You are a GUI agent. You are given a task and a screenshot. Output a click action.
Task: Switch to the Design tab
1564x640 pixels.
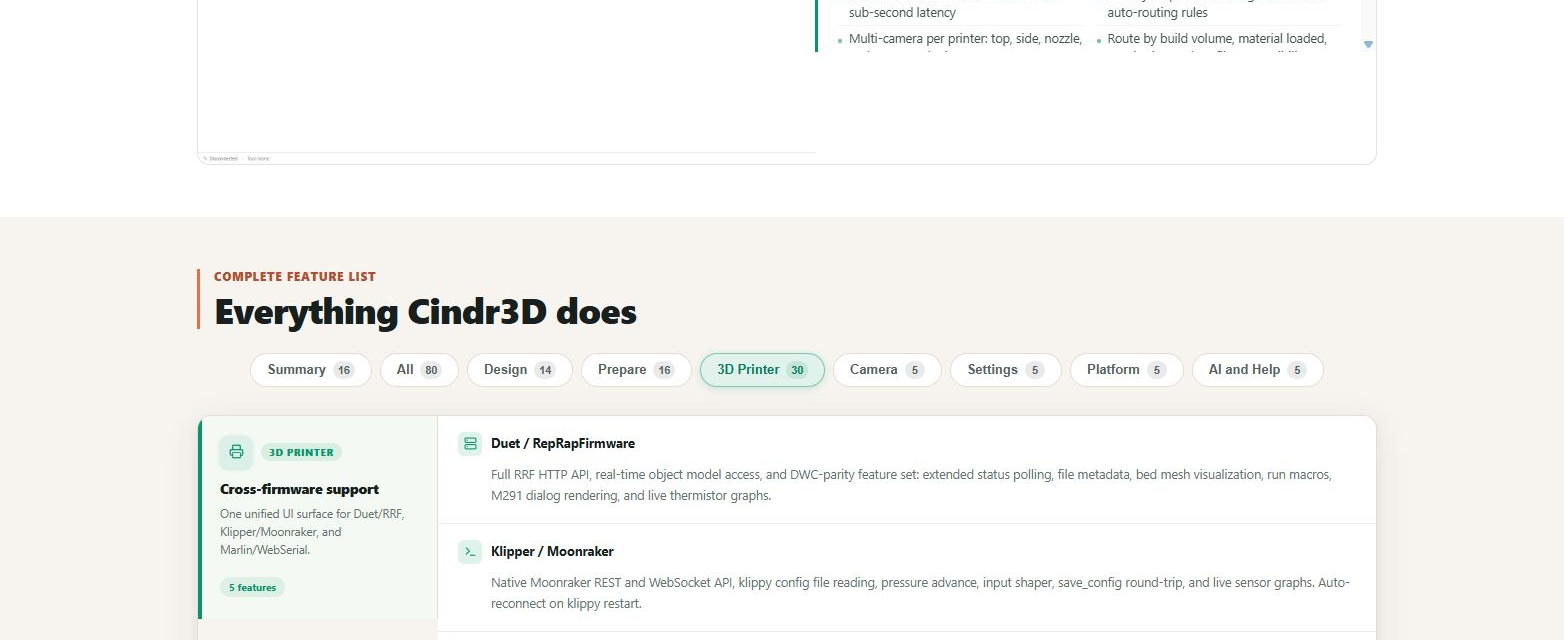coord(519,370)
